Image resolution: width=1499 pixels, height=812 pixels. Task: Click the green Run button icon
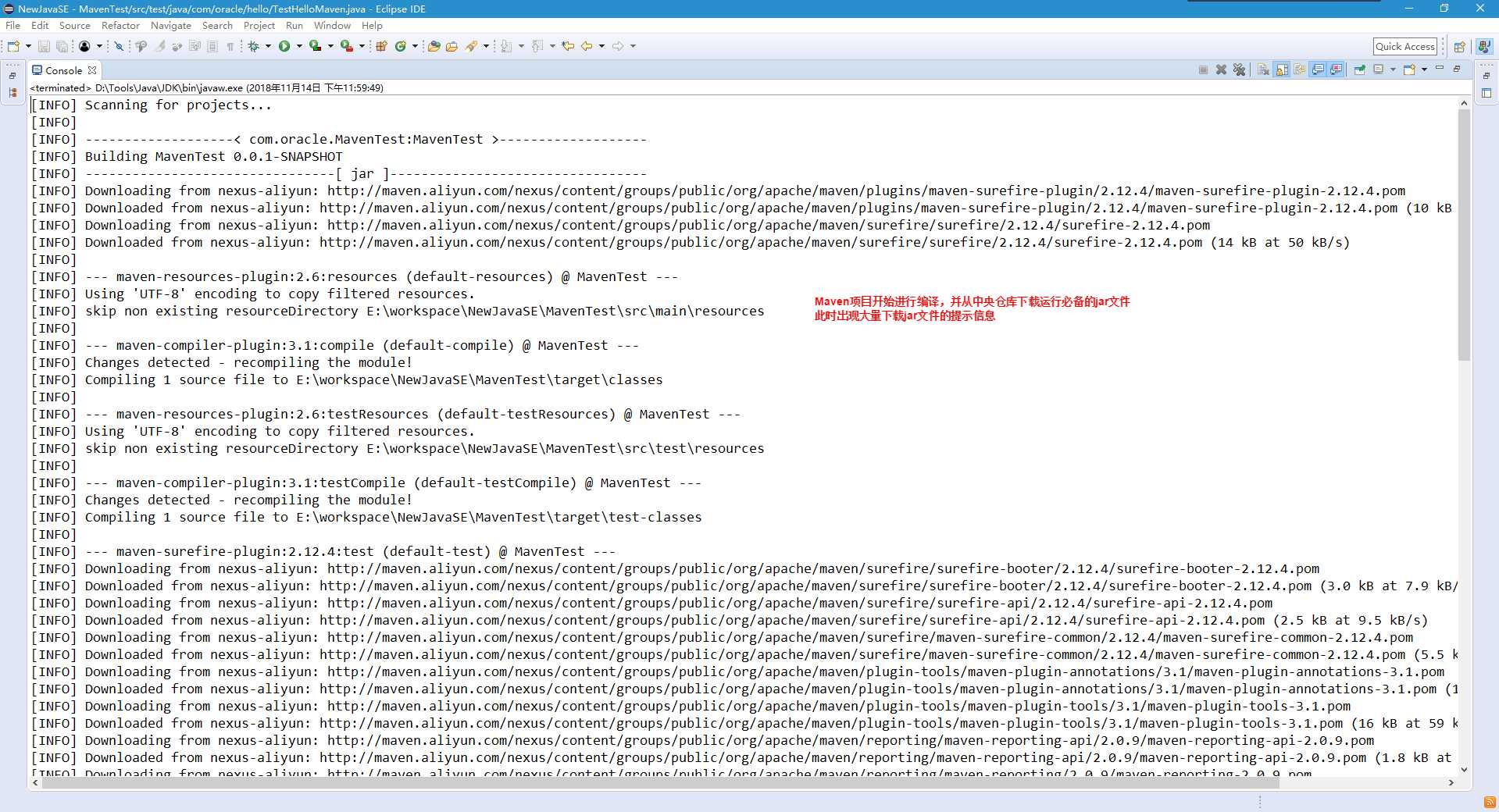(284, 46)
